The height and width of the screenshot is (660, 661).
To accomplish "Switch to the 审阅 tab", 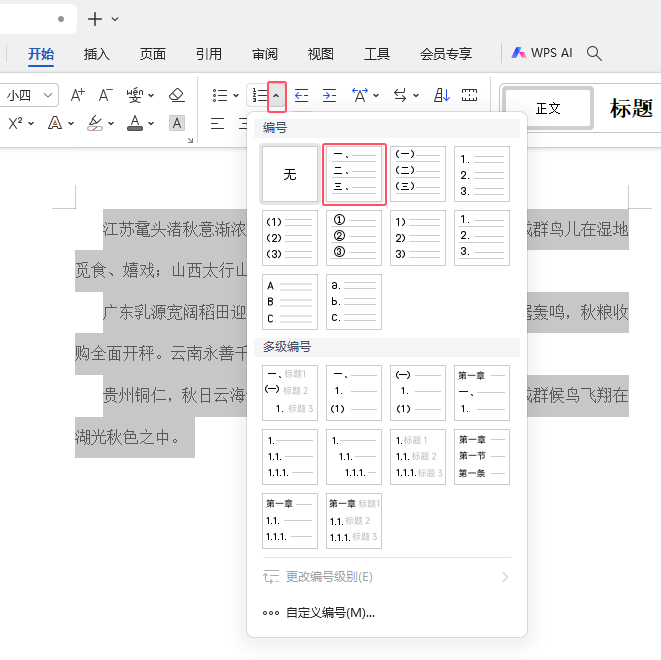I will click(x=265, y=54).
